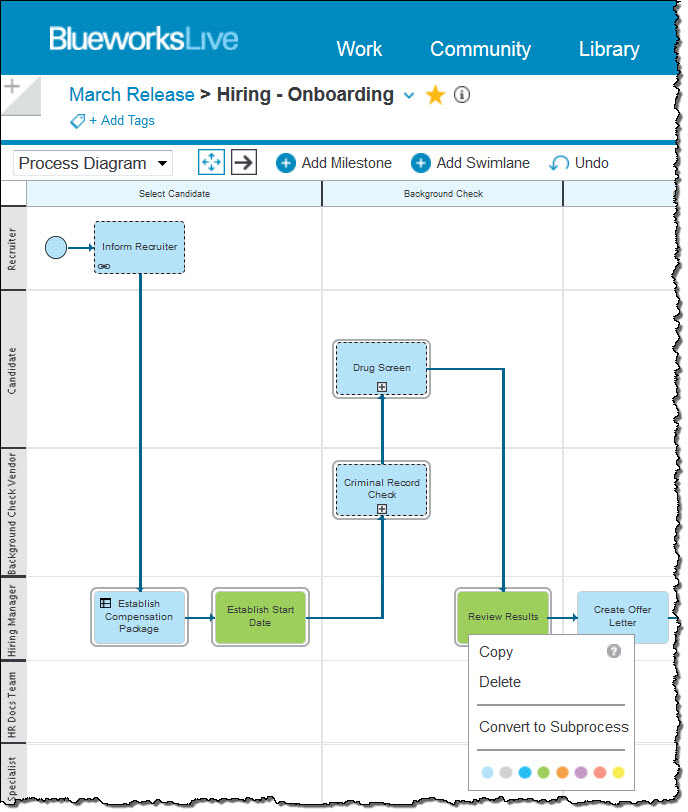This screenshot has height=812, width=688.
Task: Click the tag icon beside Add Tags
Action: (78, 121)
